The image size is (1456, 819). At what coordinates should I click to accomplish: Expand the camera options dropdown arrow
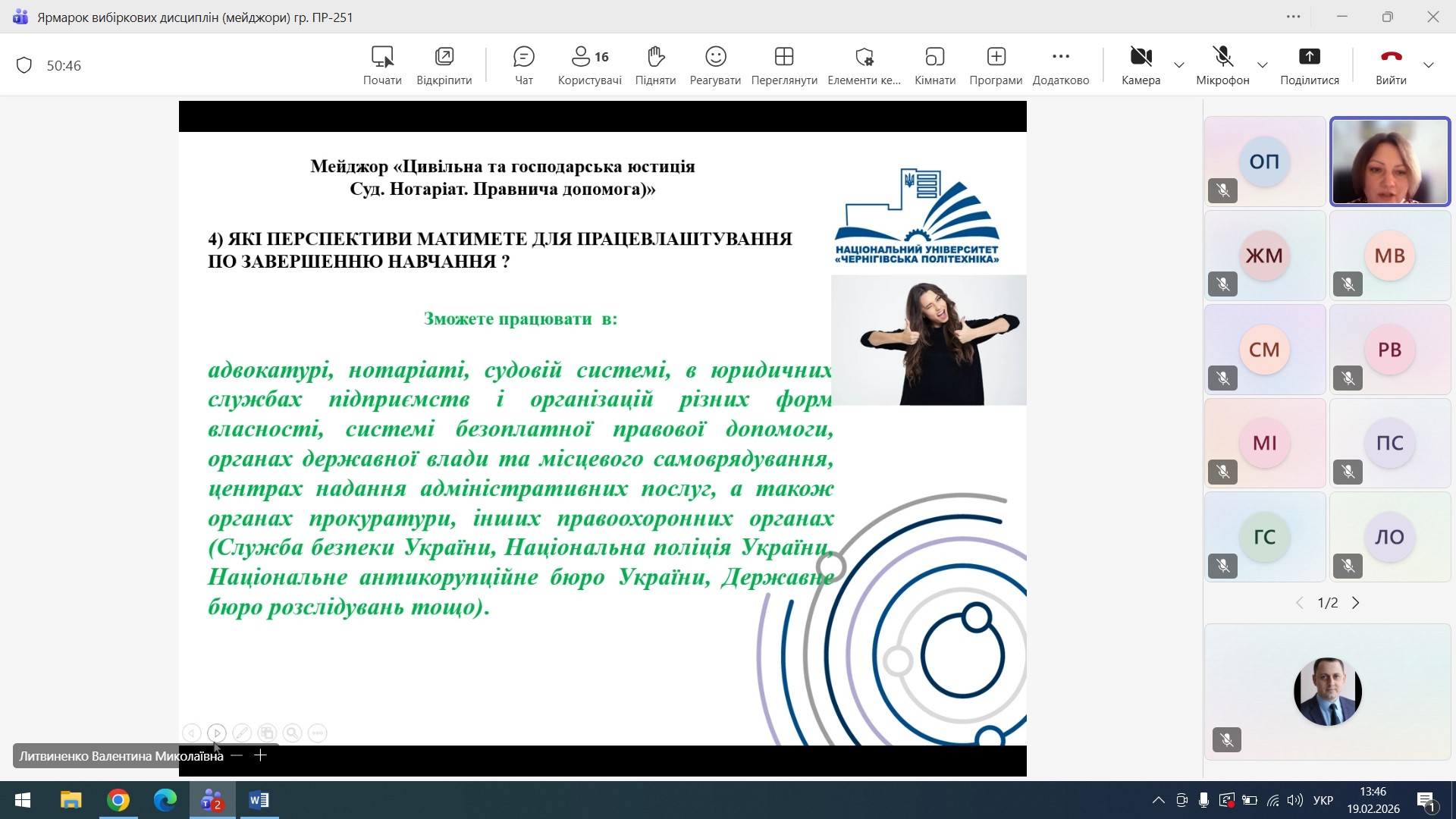[1179, 65]
